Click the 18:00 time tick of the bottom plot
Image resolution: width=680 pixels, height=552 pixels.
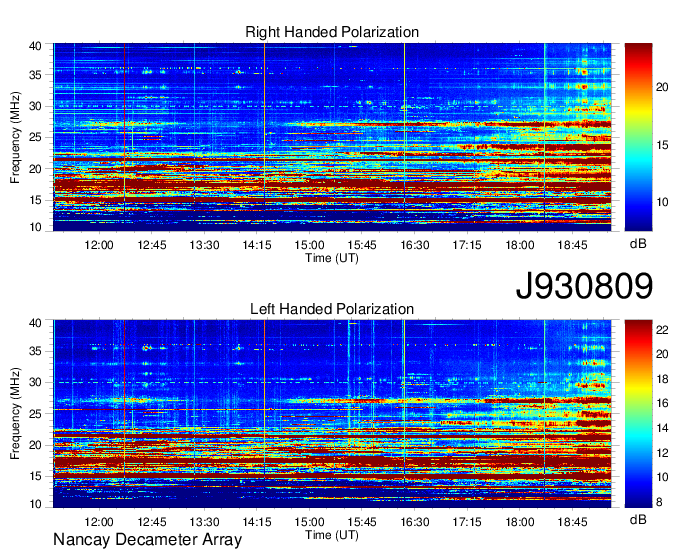tap(520, 522)
